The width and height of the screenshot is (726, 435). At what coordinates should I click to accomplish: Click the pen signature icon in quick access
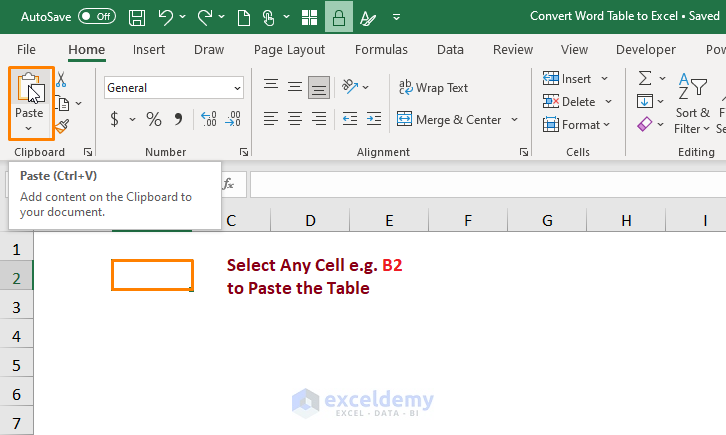(368, 19)
